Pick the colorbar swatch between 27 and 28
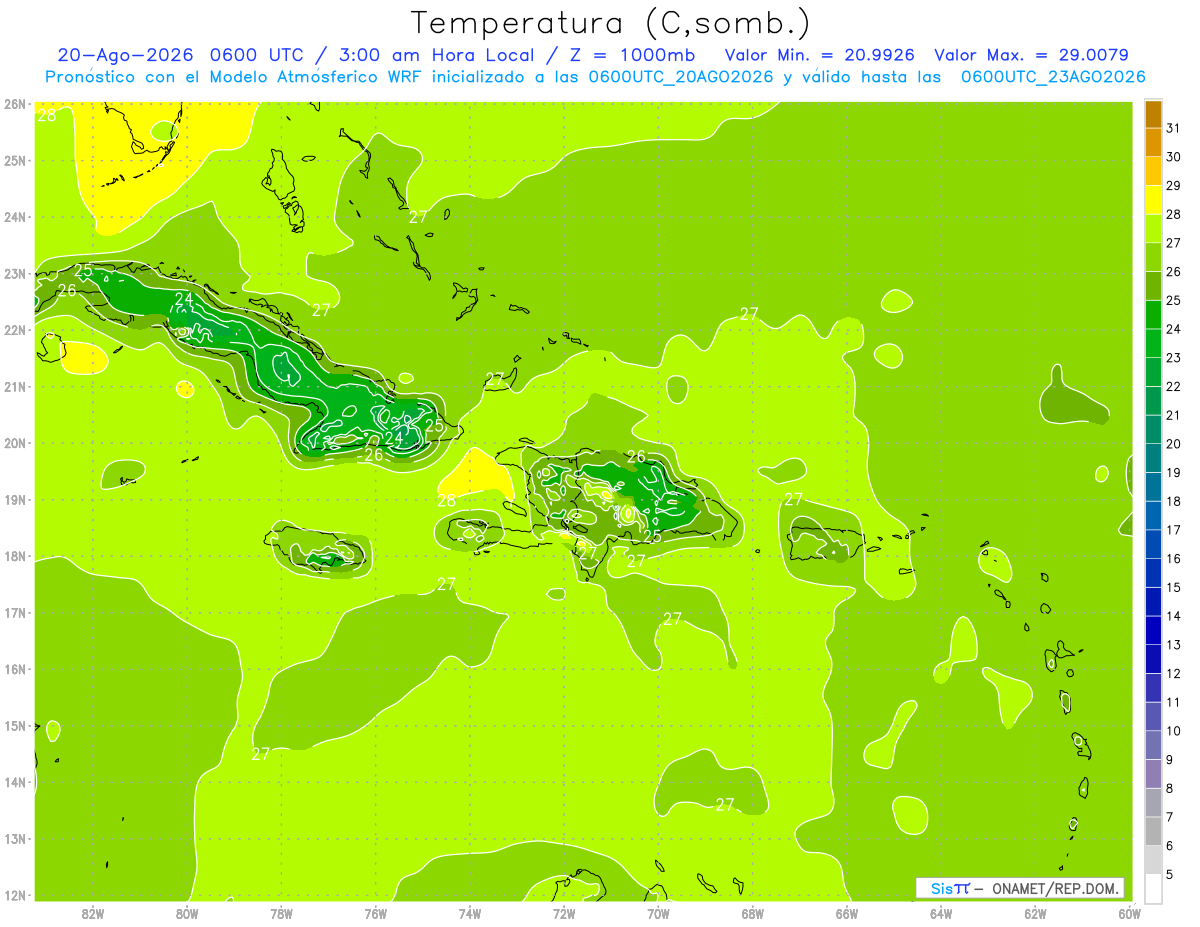Image resolution: width=1200 pixels, height=927 pixels. (1153, 228)
